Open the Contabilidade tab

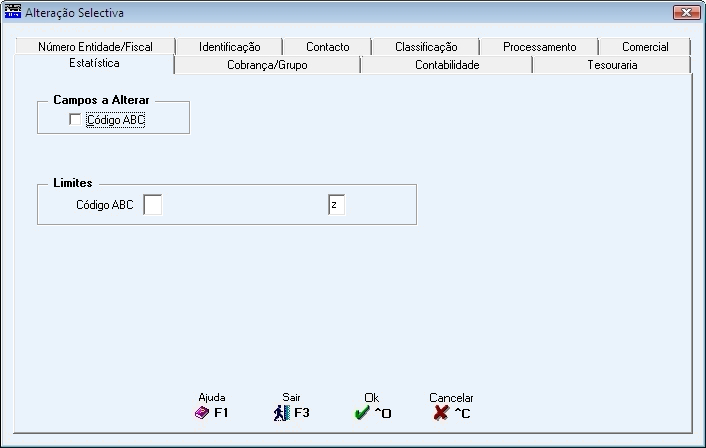pos(447,65)
